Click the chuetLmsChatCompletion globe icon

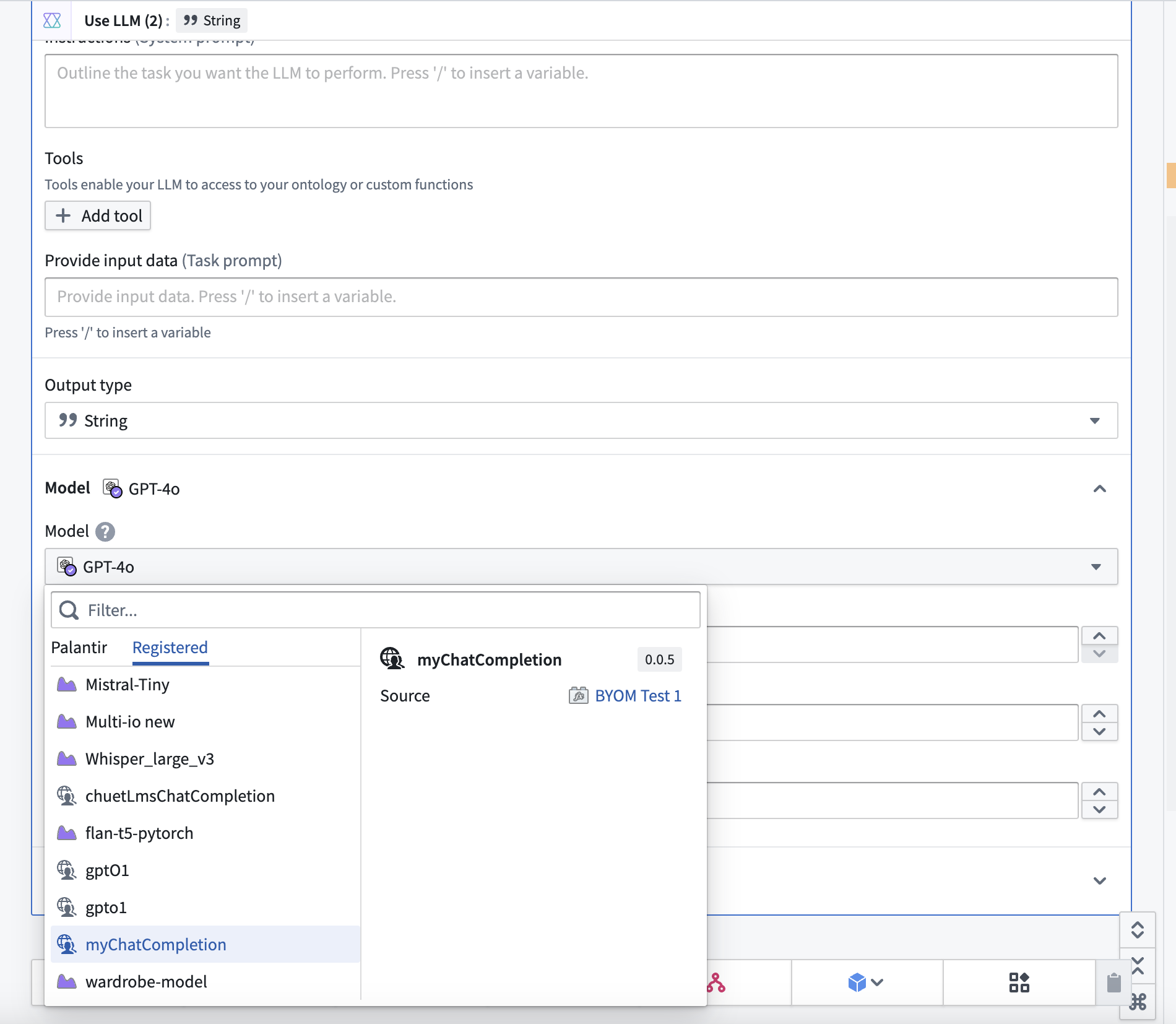(67, 796)
